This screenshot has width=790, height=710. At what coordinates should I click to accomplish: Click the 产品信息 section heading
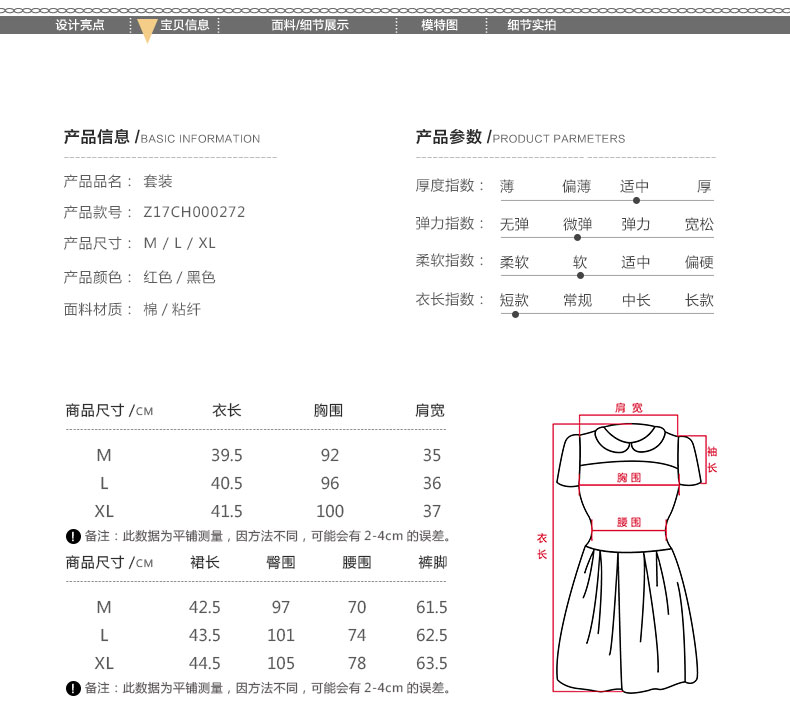coord(97,137)
